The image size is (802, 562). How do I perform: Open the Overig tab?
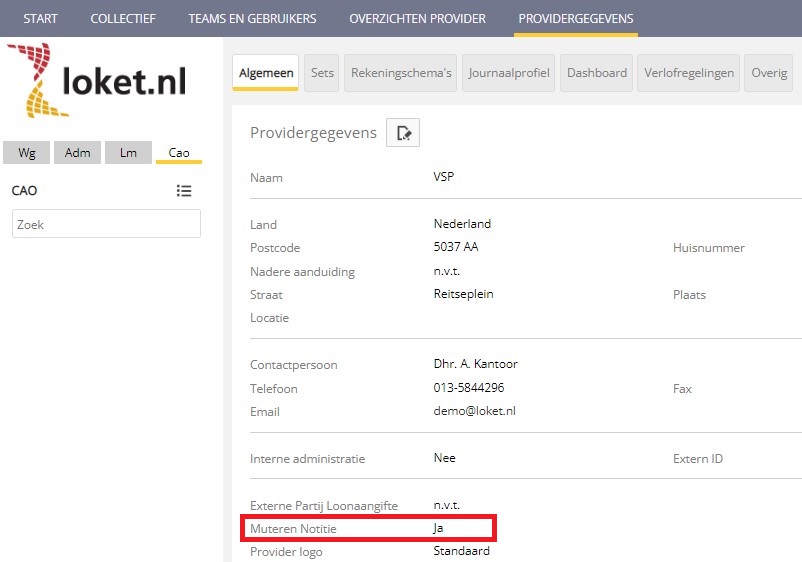769,73
